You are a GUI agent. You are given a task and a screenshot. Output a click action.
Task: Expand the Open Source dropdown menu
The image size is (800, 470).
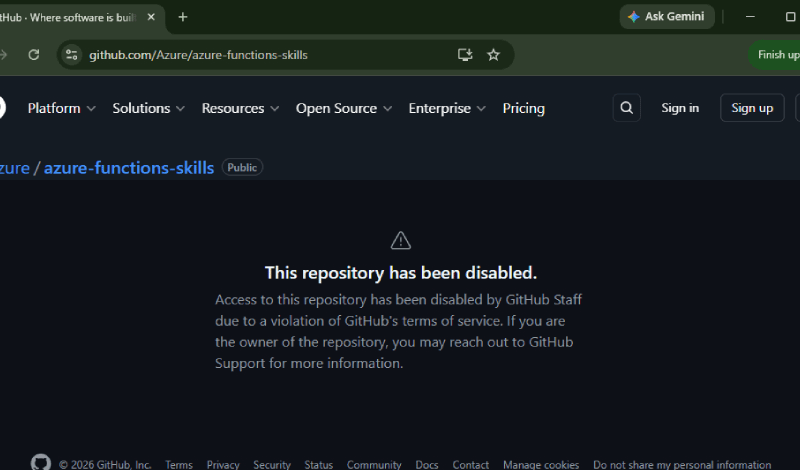tap(344, 108)
